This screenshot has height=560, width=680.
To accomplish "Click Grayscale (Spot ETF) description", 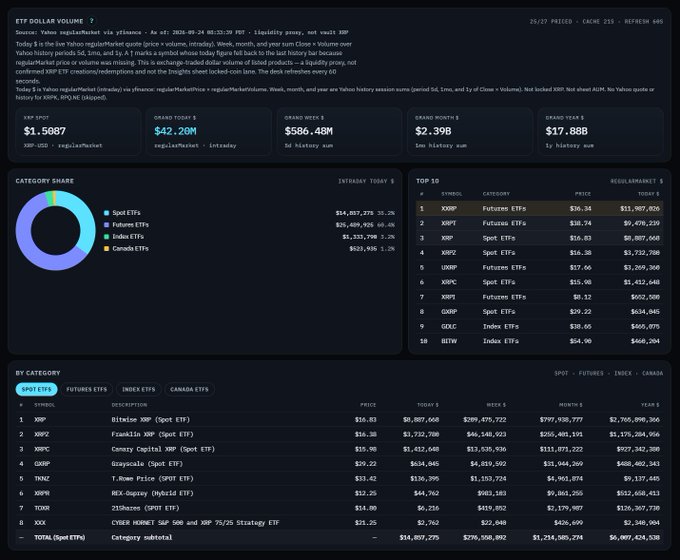I will [x=147, y=464].
